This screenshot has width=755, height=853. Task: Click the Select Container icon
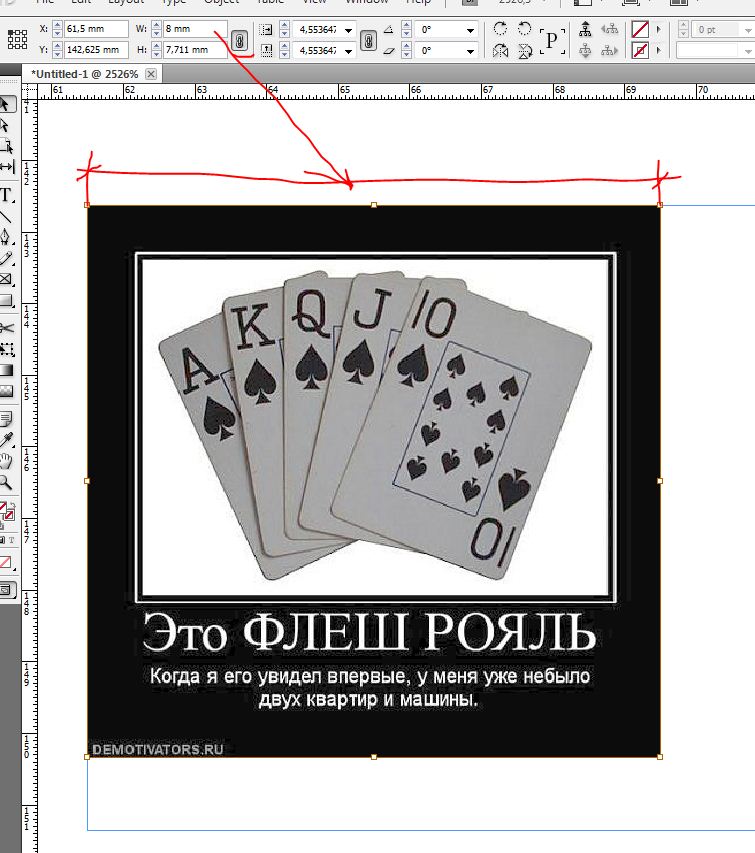(x=585, y=29)
